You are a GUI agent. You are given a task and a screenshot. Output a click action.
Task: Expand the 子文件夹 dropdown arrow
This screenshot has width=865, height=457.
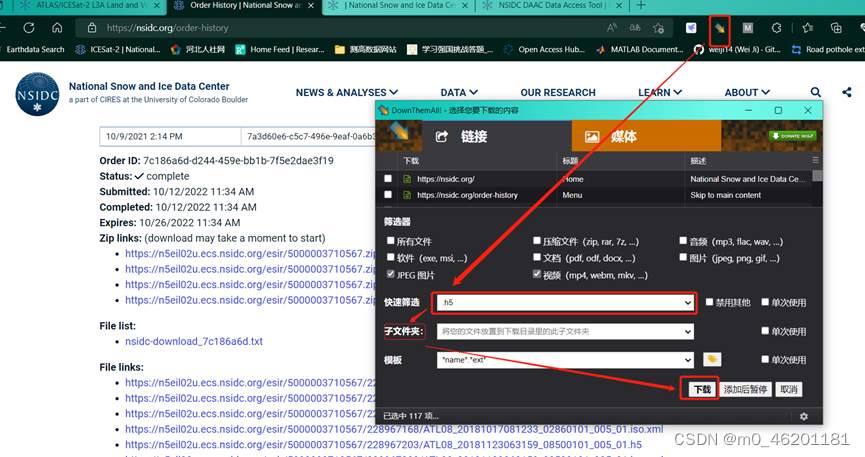tap(687, 331)
